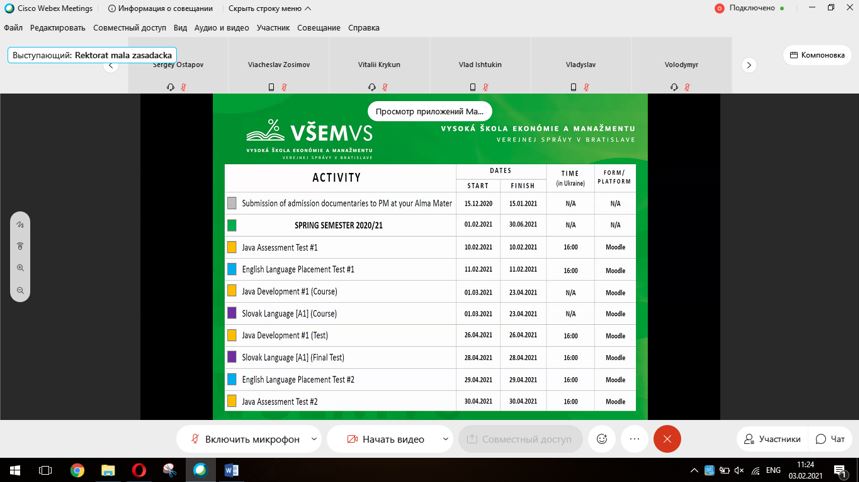Viewport: 859px width, 482px height.
Task: Open the reactions smiley icon
Action: 602,439
